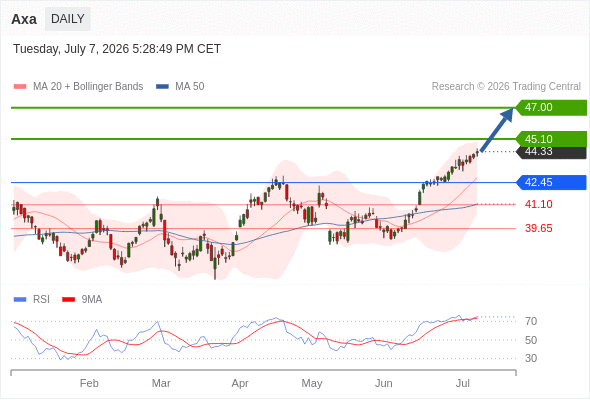Click Research © 2026 Trading Central credit

point(506,87)
